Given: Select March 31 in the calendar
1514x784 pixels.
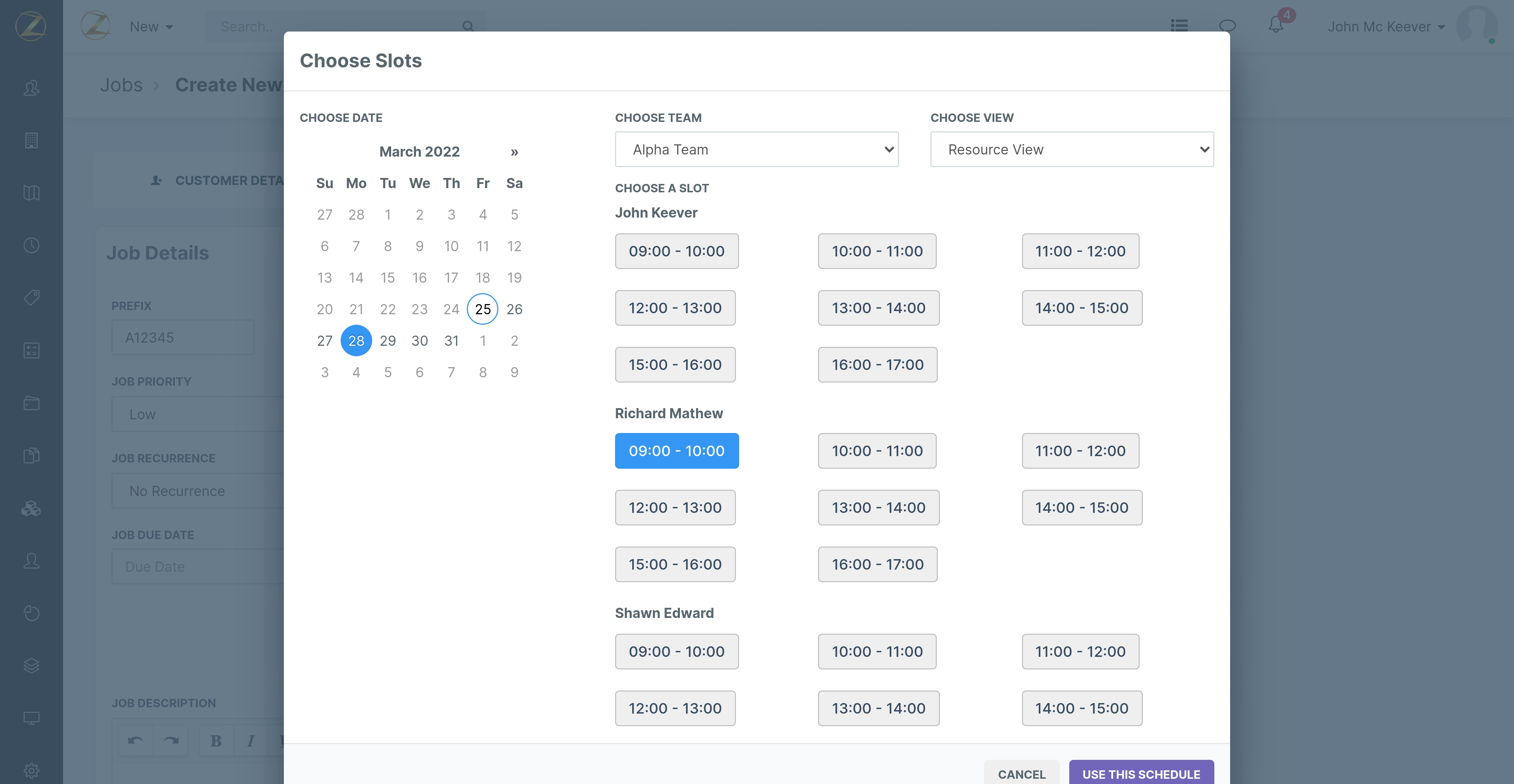Looking at the screenshot, I should [x=451, y=340].
